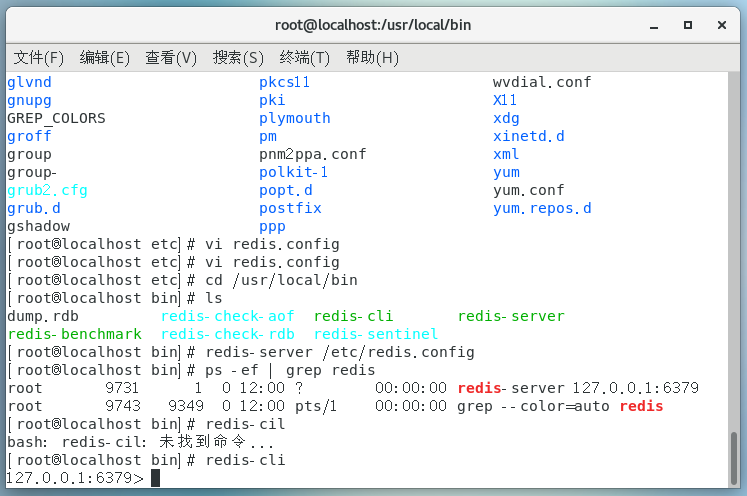
Task: Click the polkit-1 directory name
Action: pyautogui.click(x=293, y=172)
